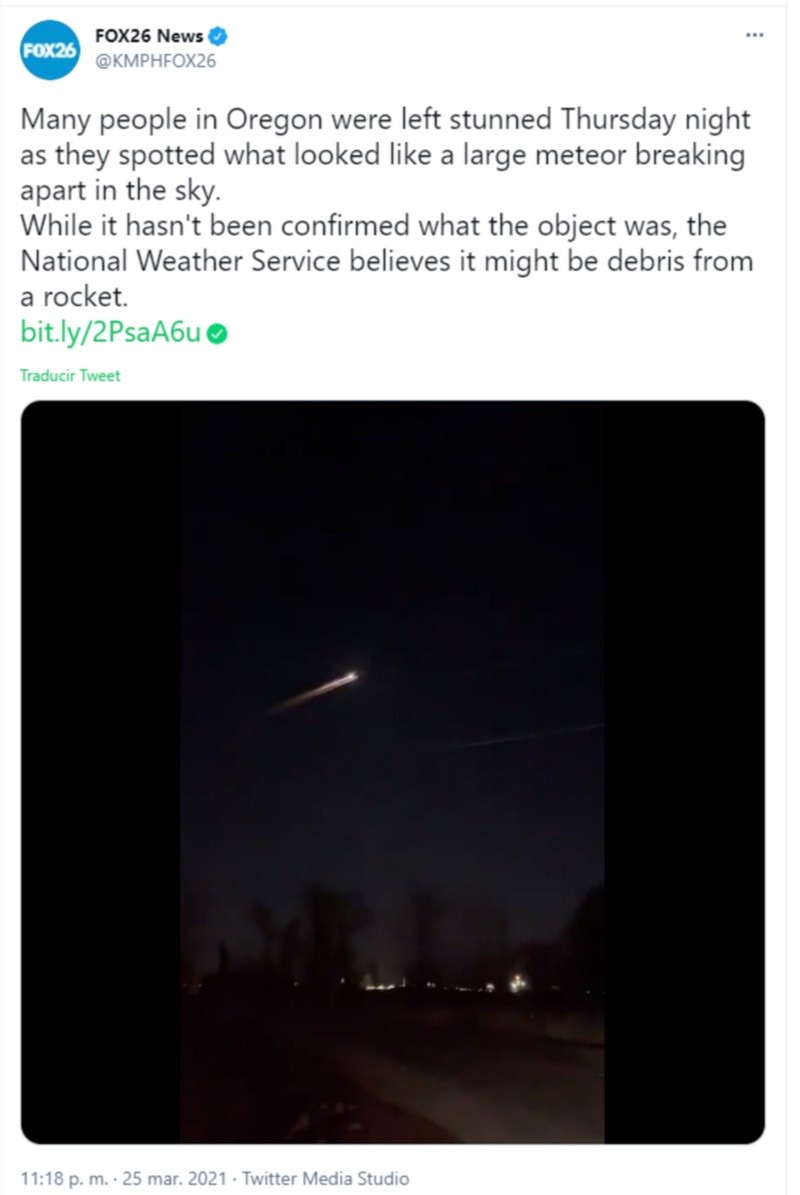The width and height of the screenshot is (800, 1195).
Task: Click the words "apart in the sky."
Action: [x=112, y=191]
